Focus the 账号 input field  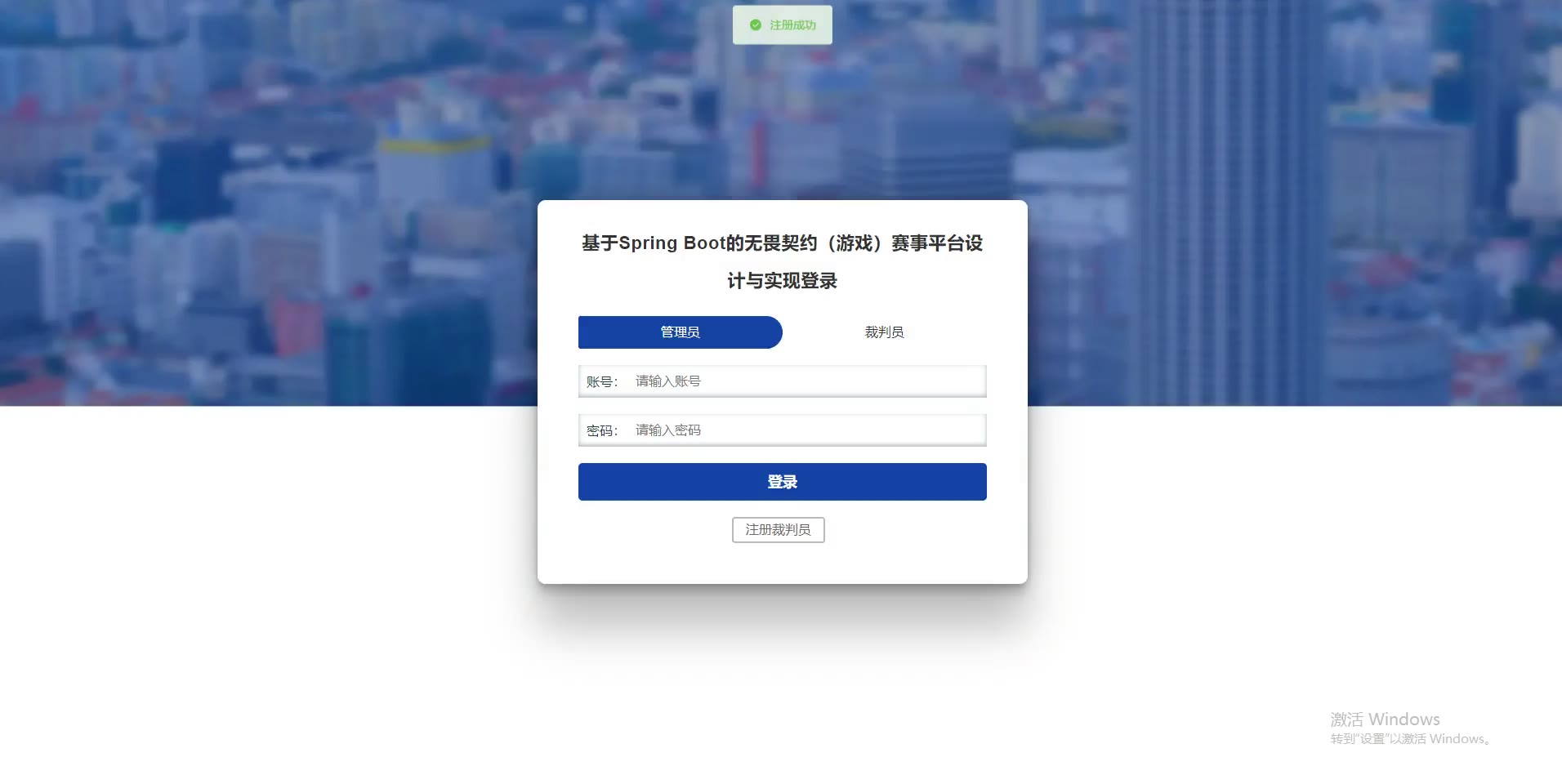tap(806, 381)
